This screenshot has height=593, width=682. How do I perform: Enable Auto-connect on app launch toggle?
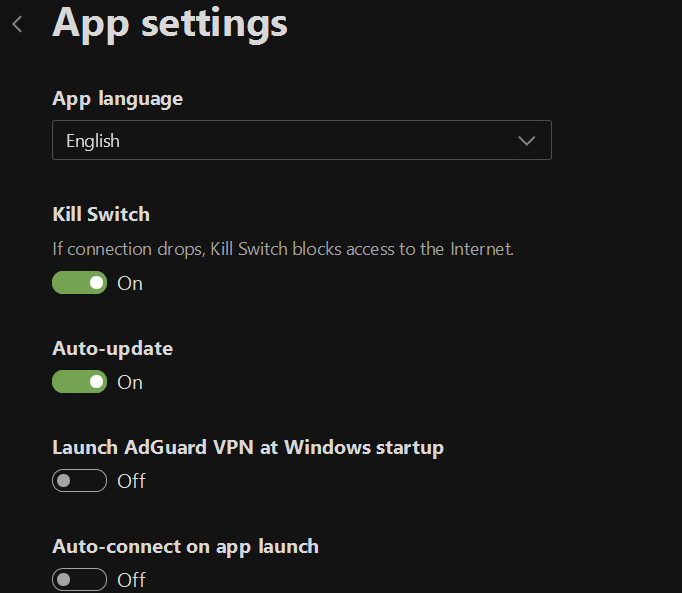80,579
